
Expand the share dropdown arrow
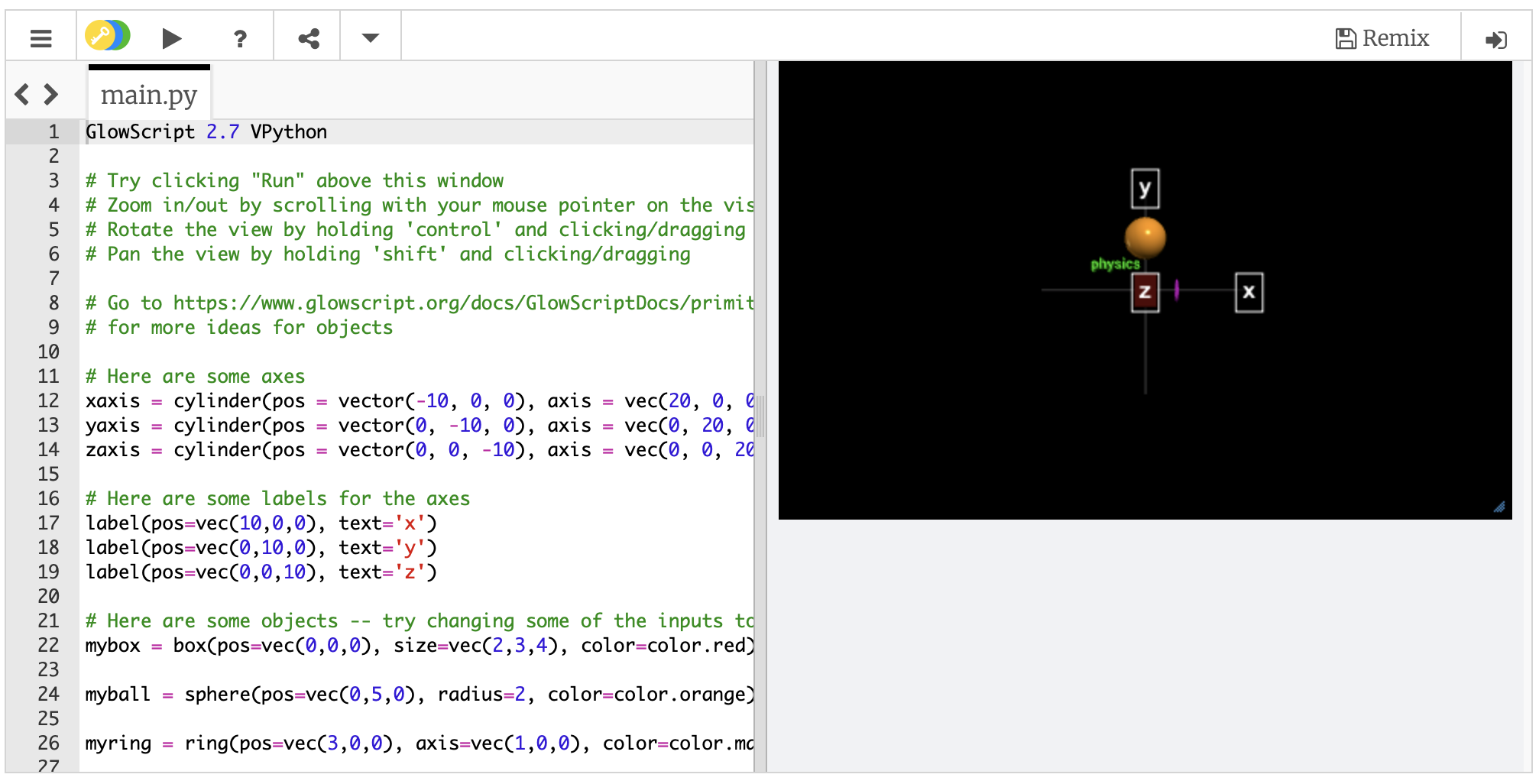(371, 37)
